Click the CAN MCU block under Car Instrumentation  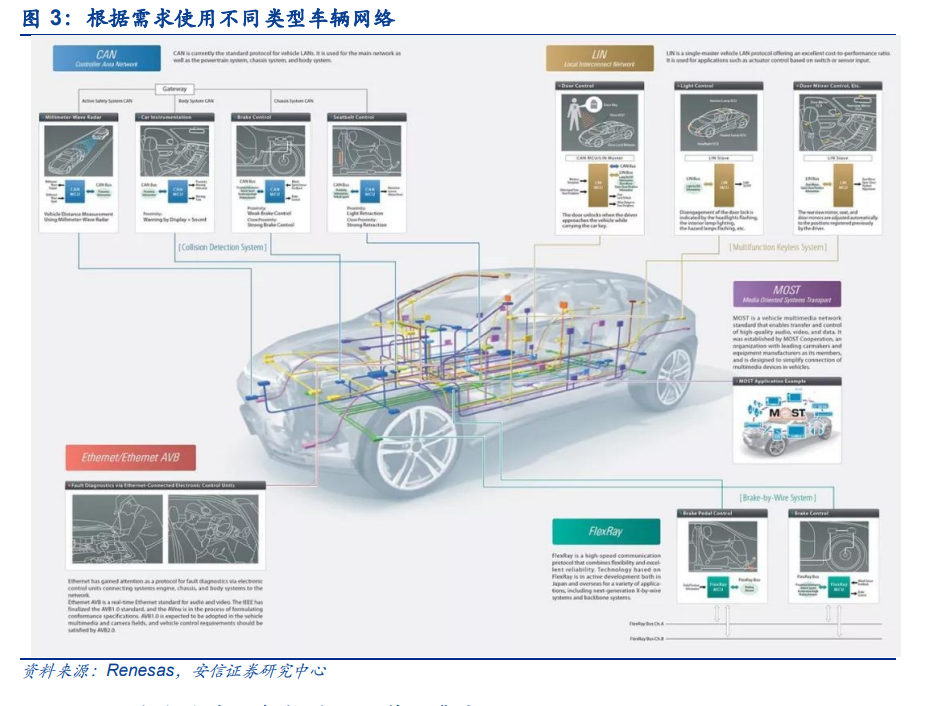point(178,191)
